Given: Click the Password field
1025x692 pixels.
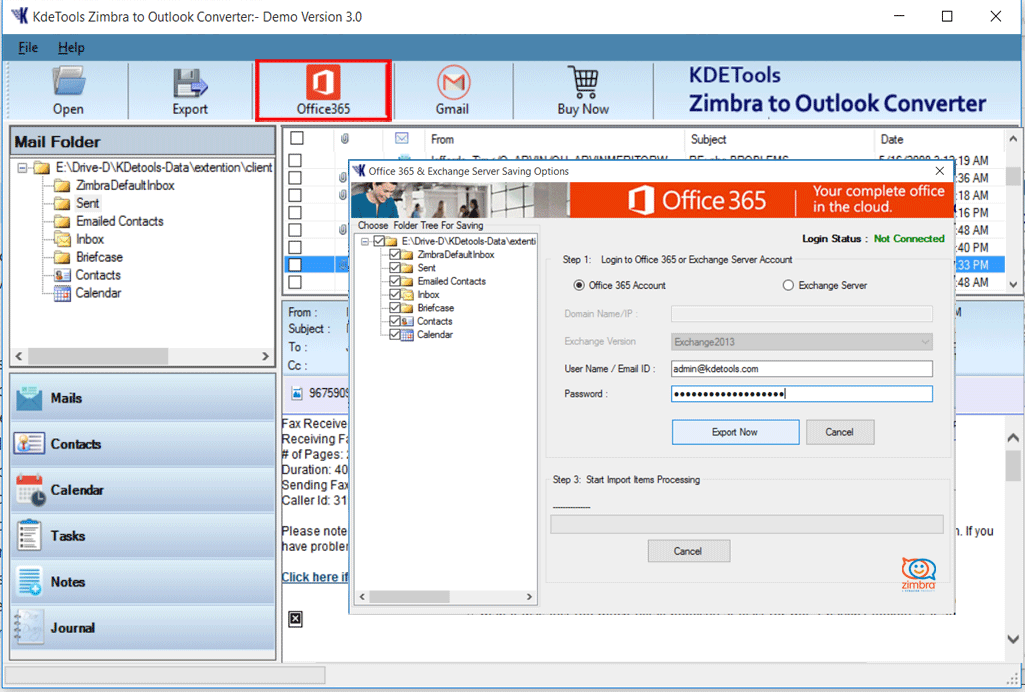Looking at the screenshot, I should click(x=801, y=393).
